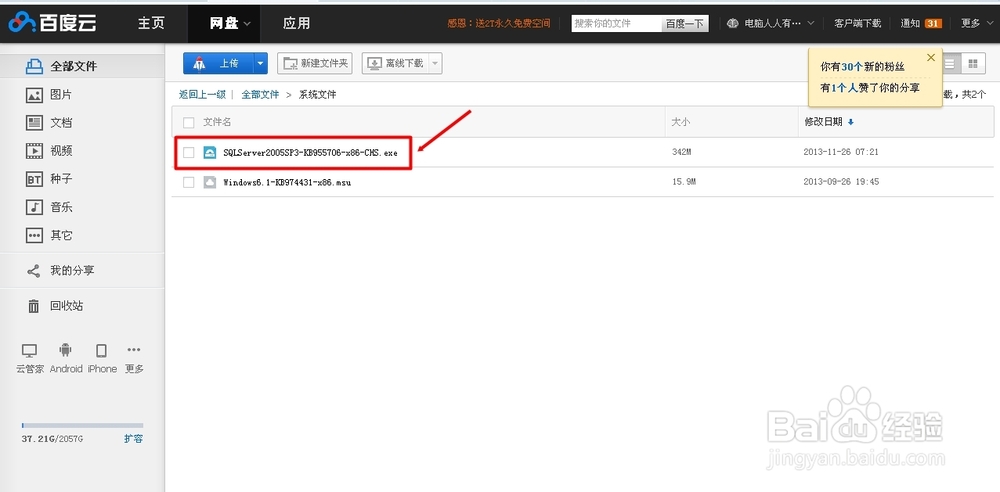Select the 视频 video icon

click(x=34, y=151)
